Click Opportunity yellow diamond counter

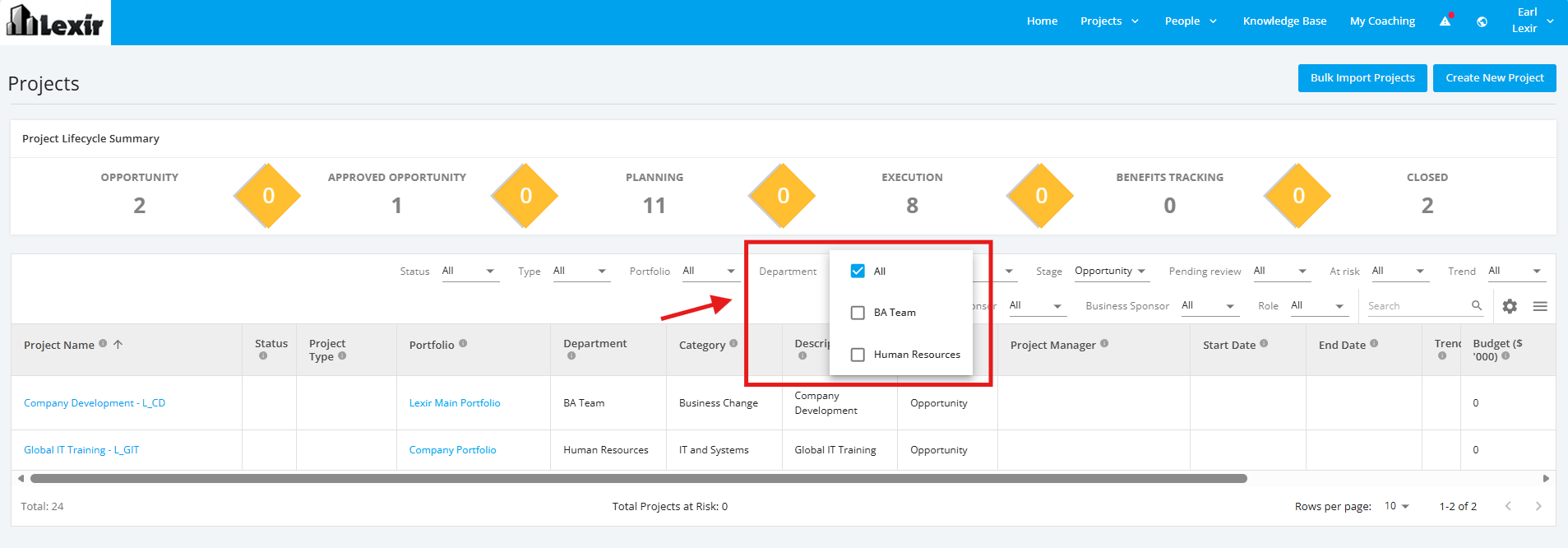[268, 196]
